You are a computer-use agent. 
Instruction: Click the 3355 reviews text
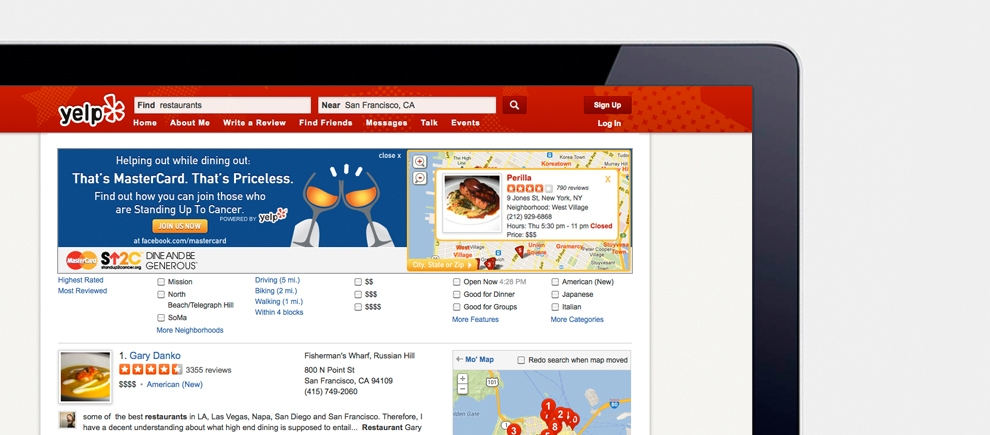tap(208, 370)
